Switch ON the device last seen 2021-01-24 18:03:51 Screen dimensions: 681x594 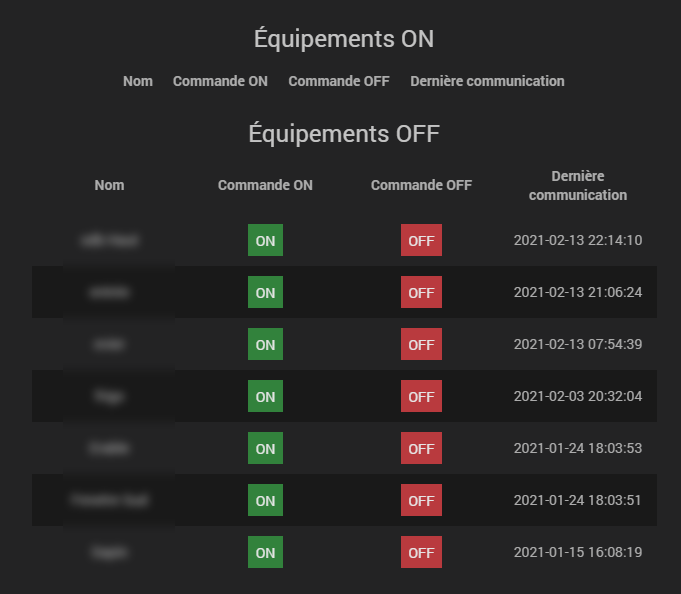(x=265, y=501)
